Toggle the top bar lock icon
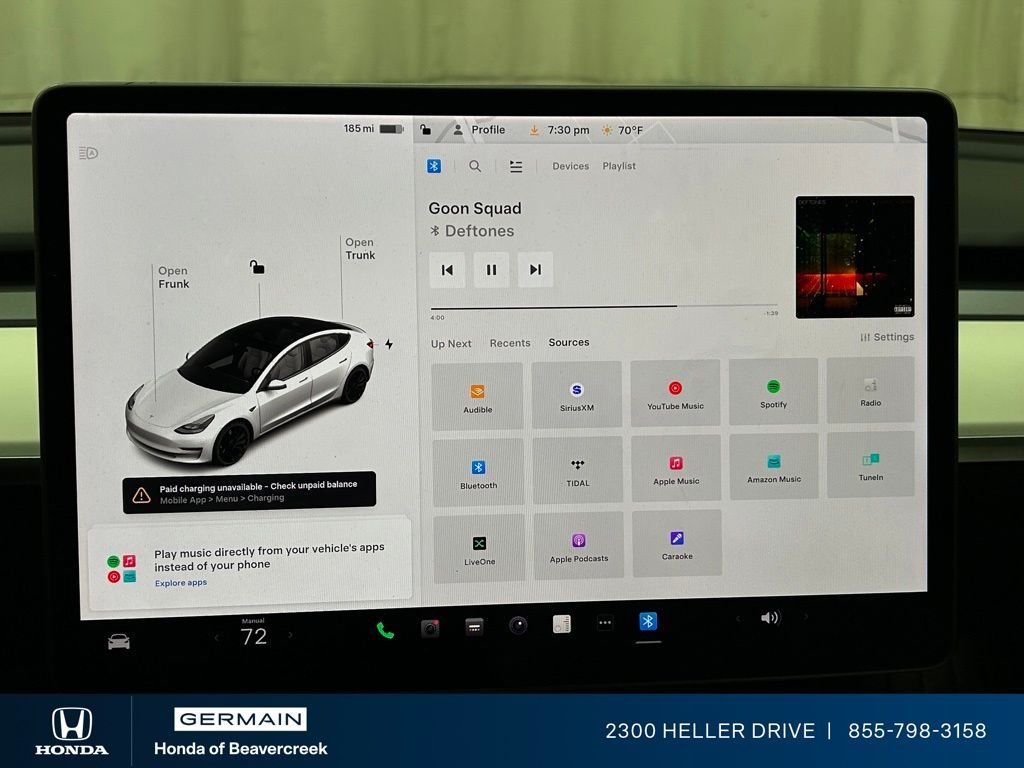1024x768 pixels. (x=426, y=130)
